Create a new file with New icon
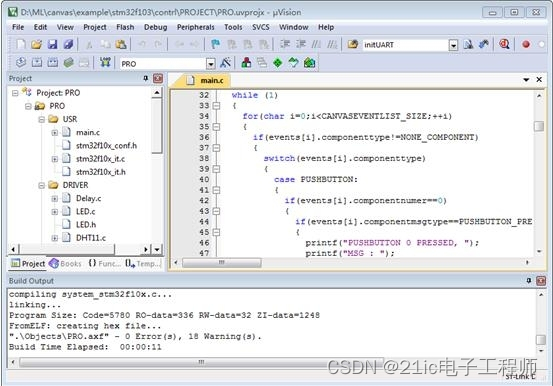Screen dimensions: 553x386 pos(21,44)
